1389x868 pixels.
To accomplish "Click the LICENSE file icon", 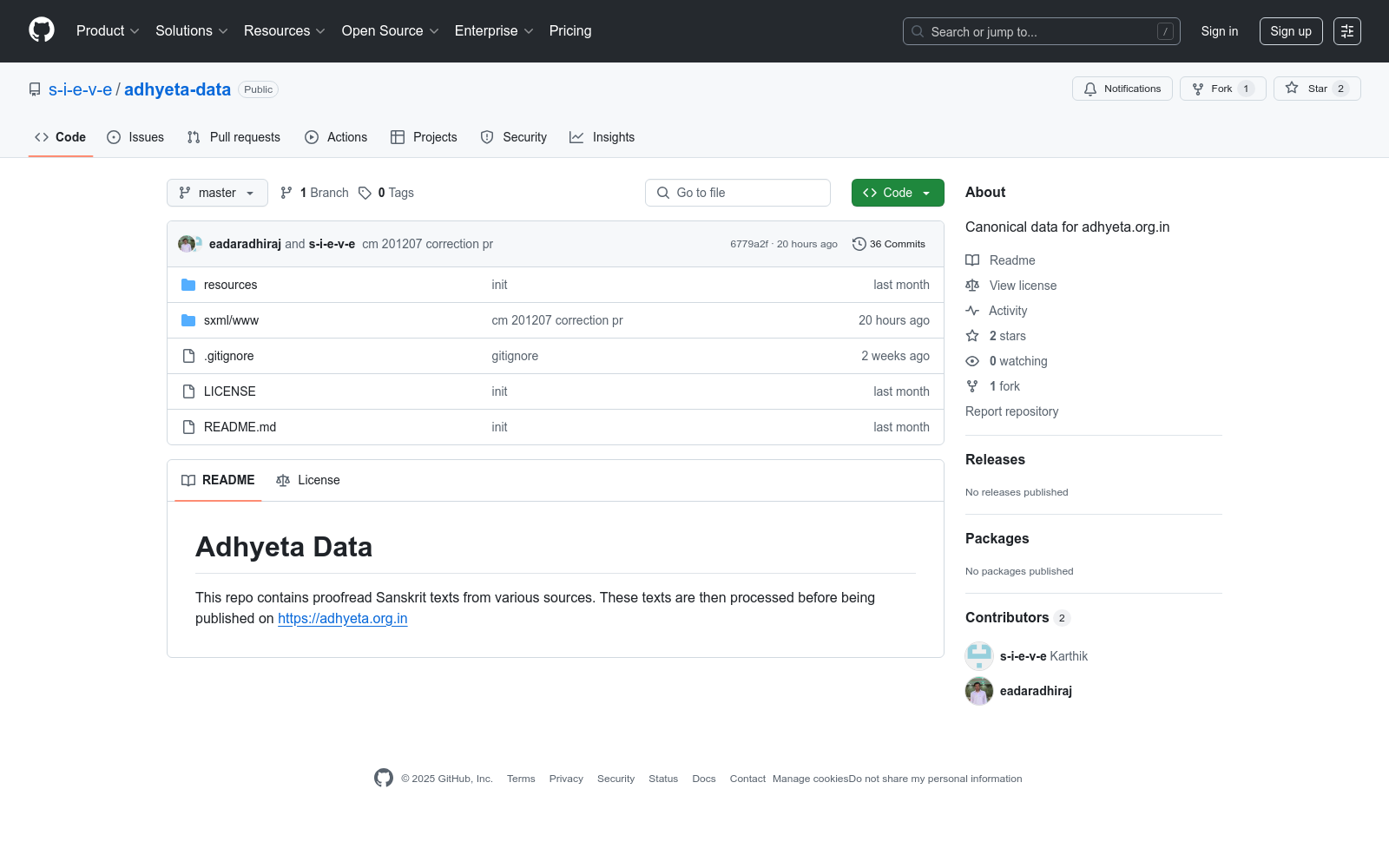I will pos(188,391).
